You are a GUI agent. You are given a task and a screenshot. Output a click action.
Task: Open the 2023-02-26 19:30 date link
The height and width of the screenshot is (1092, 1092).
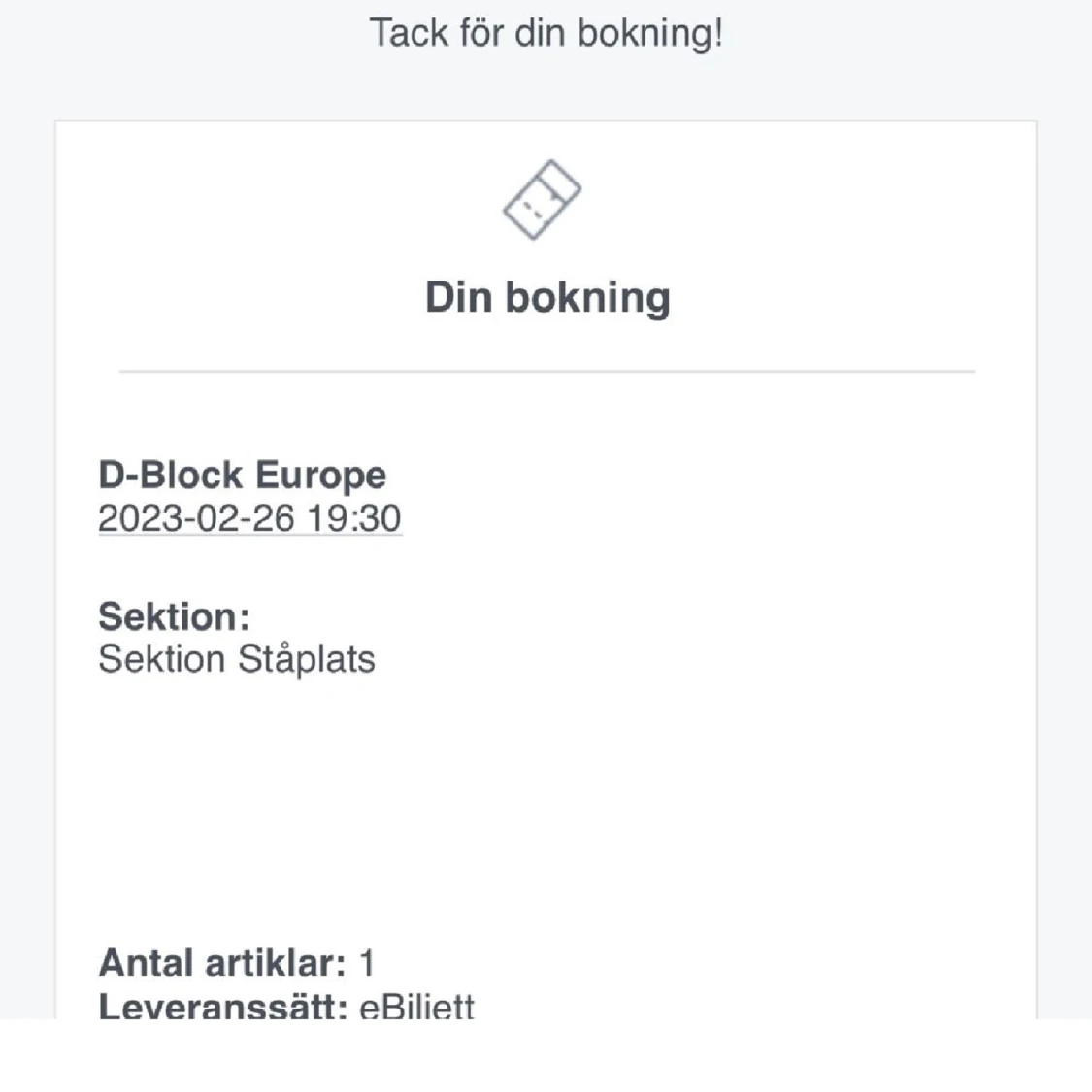pyautogui.click(x=250, y=518)
